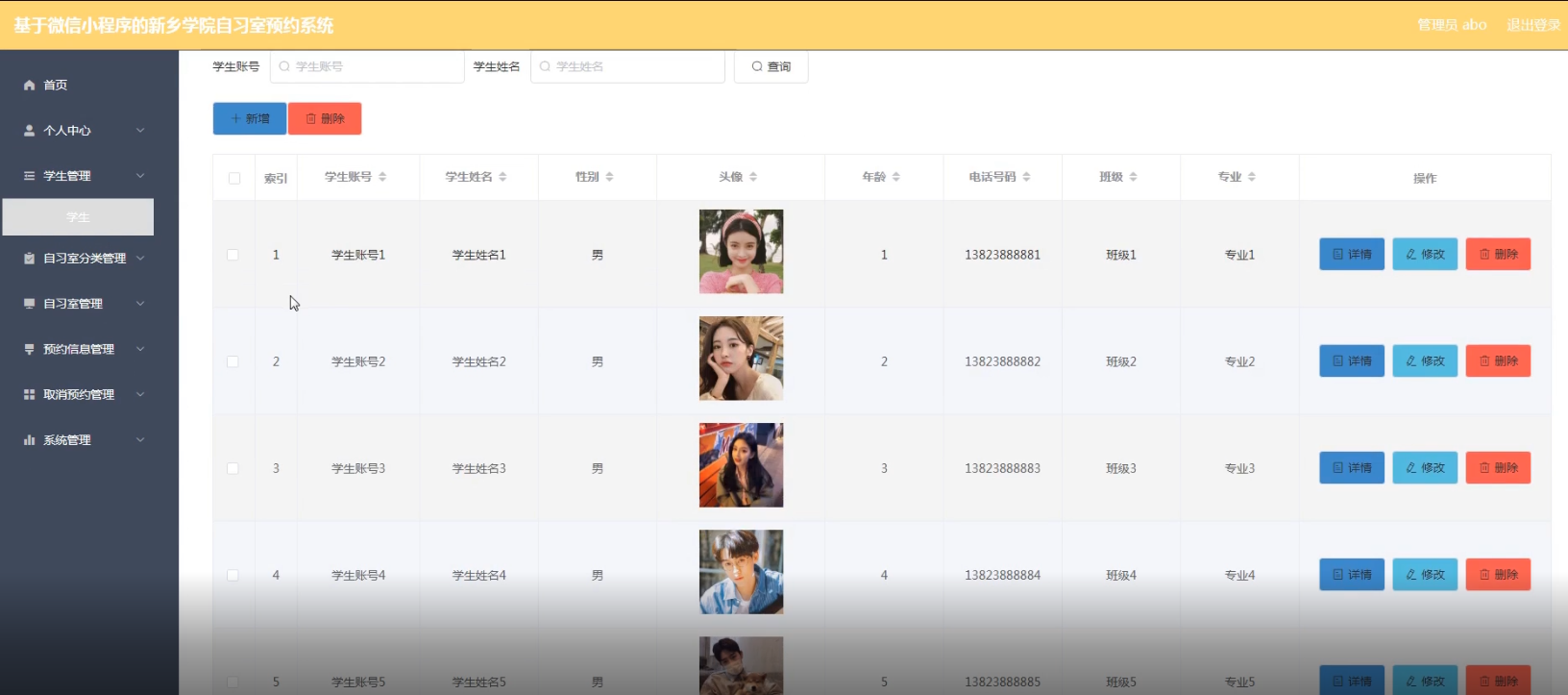The image size is (1568, 695).
Task: Click the home icon beside 首页
Action: [x=30, y=86]
